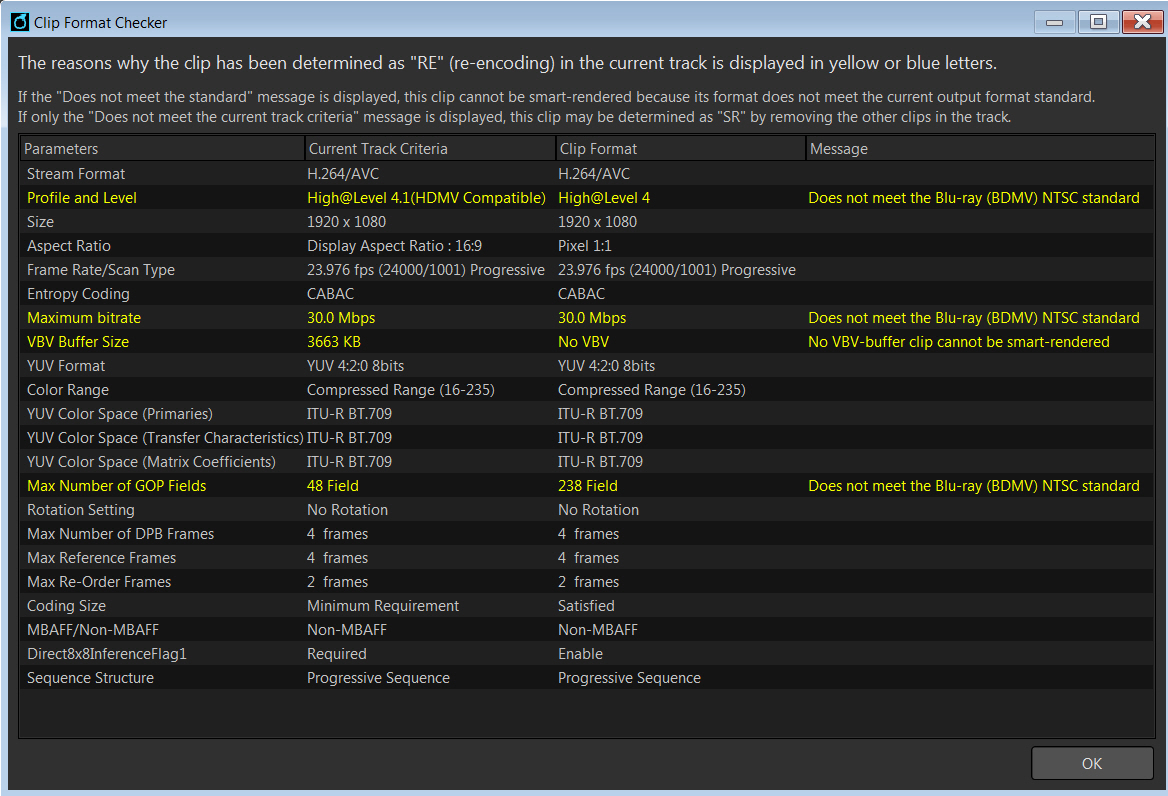Click the Required criteria value

[337, 654]
